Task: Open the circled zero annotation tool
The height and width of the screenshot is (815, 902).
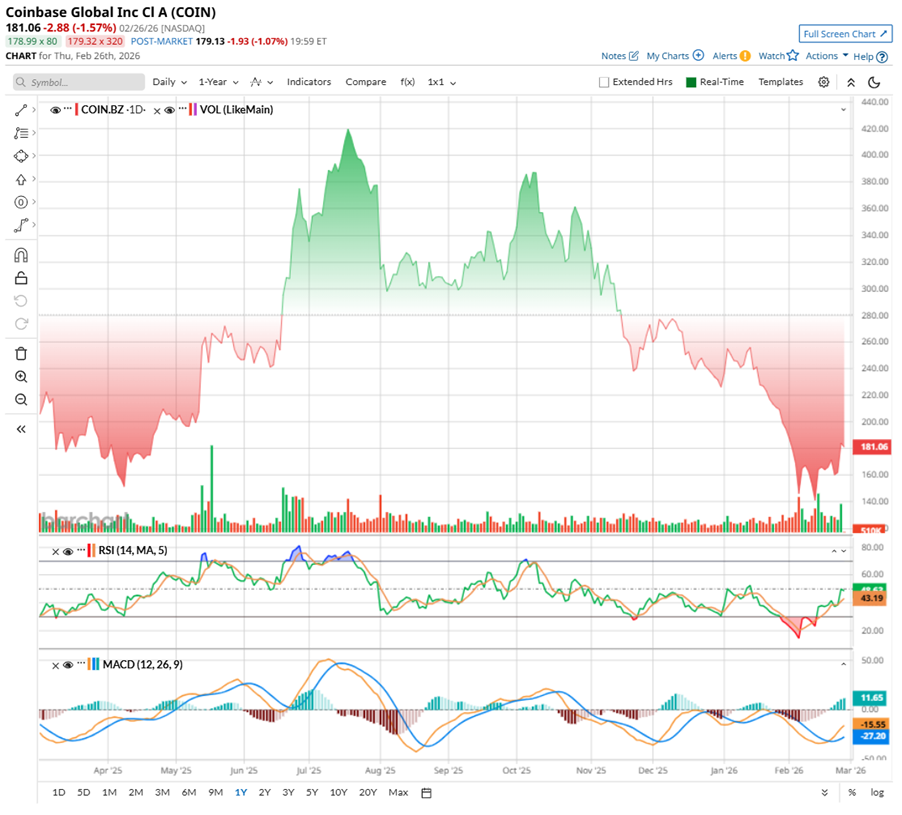Action: click(21, 202)
